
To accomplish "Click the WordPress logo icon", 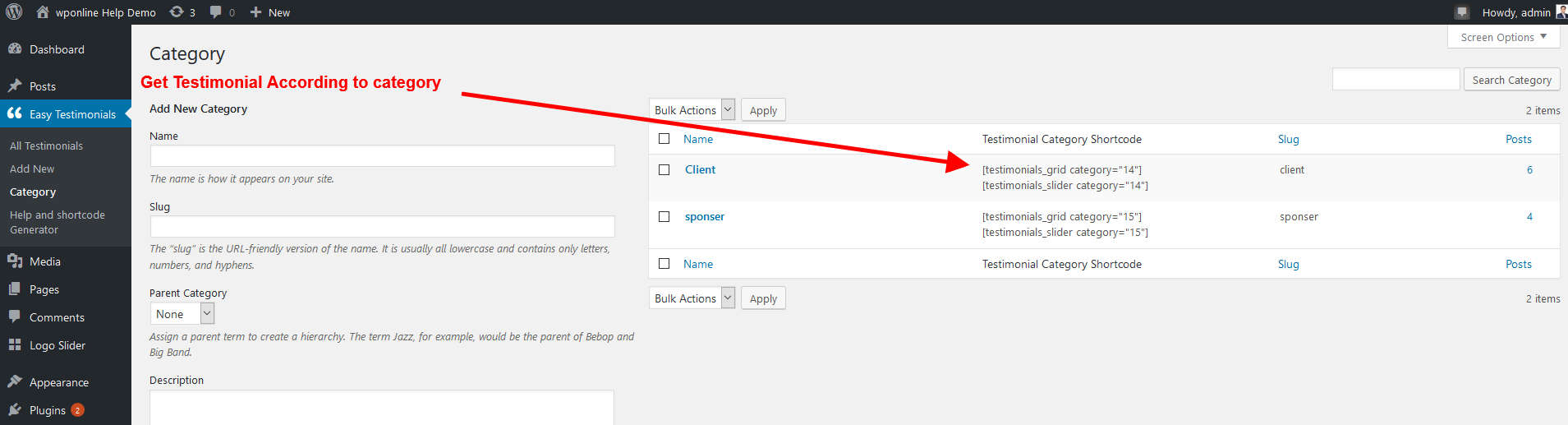I will [x=14, y=12].
